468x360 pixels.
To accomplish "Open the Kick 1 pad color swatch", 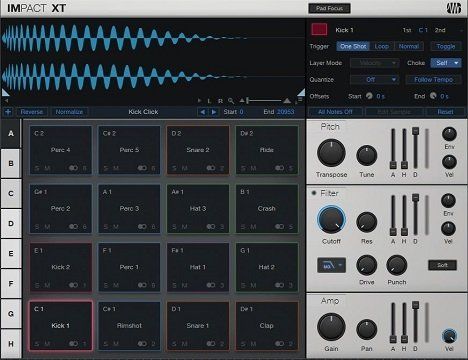I will pos(319,29).
